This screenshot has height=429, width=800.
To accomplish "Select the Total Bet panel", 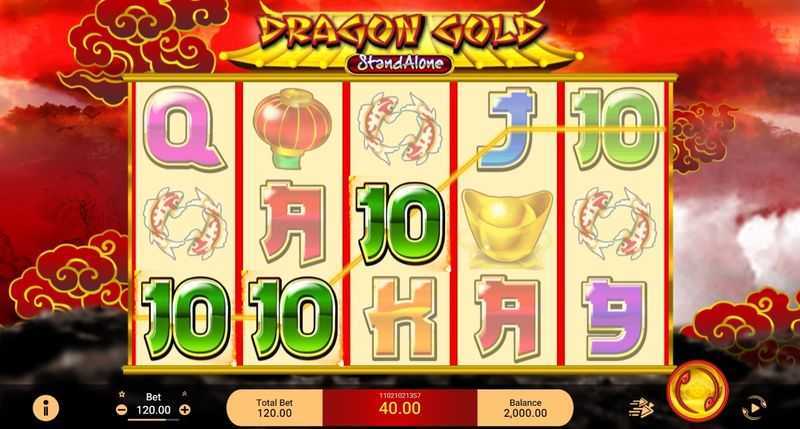I will (274, 408).
